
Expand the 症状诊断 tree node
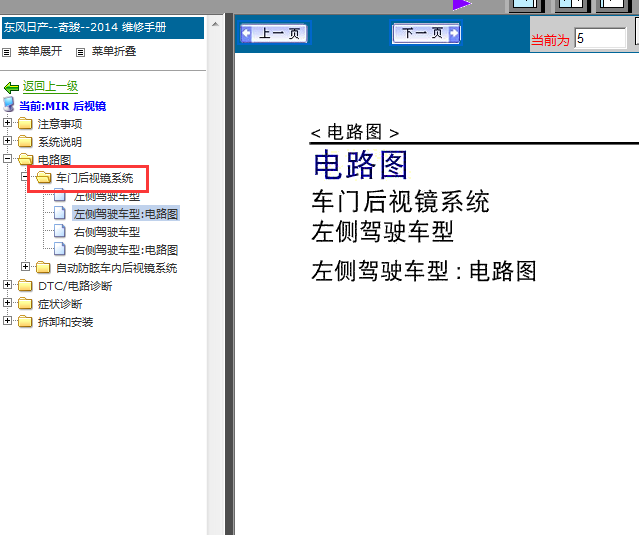[x=7, y=302]
